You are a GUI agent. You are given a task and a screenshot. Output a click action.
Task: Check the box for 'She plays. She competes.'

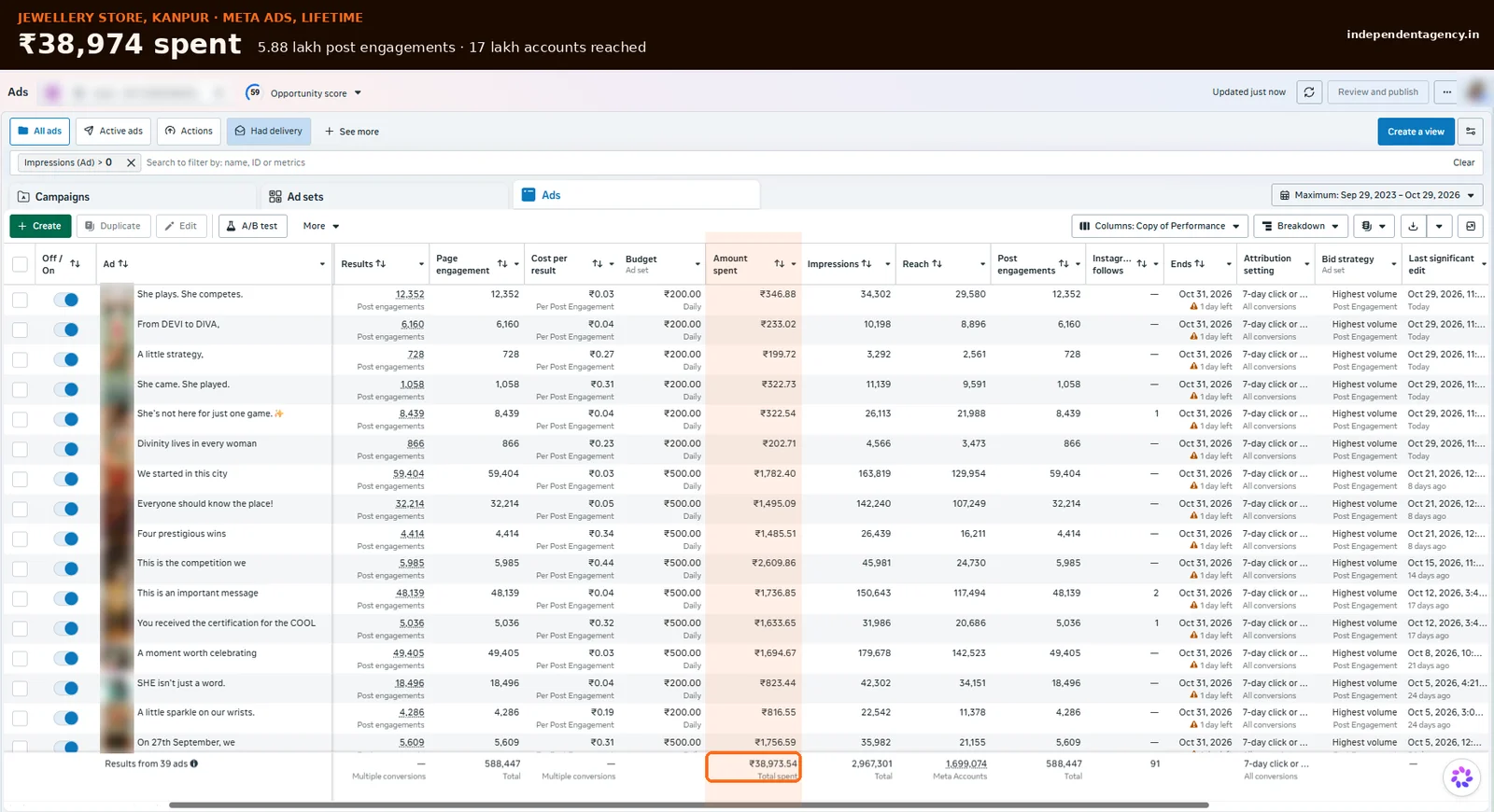point(20,300)
